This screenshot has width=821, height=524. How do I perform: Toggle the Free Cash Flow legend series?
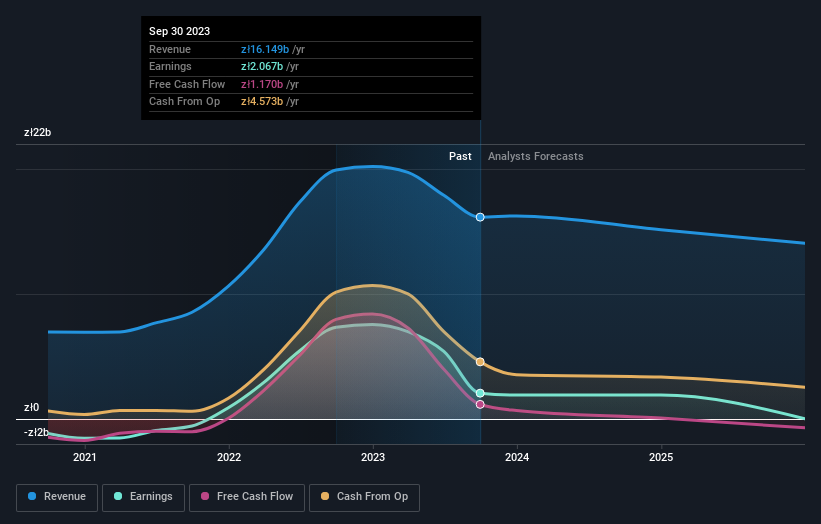(247, 497)
